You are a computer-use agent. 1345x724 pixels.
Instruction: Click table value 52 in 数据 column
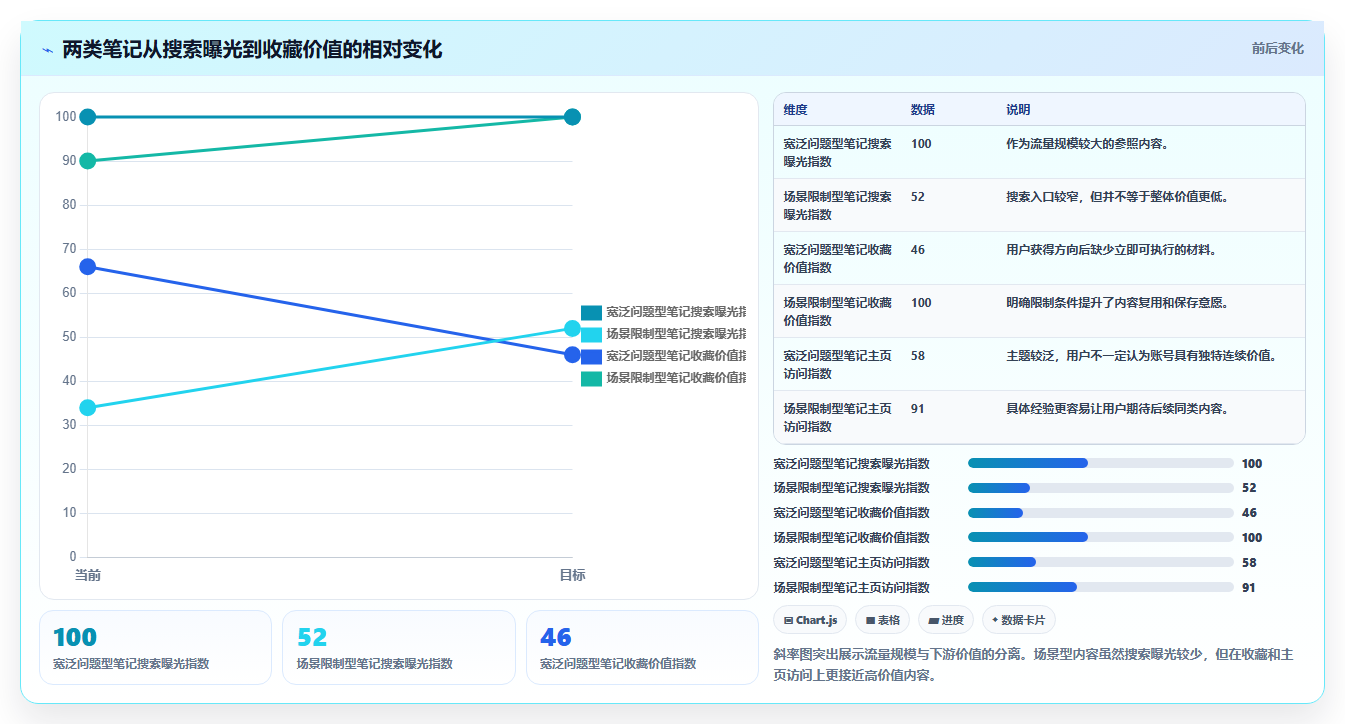(x=918, y=197)
